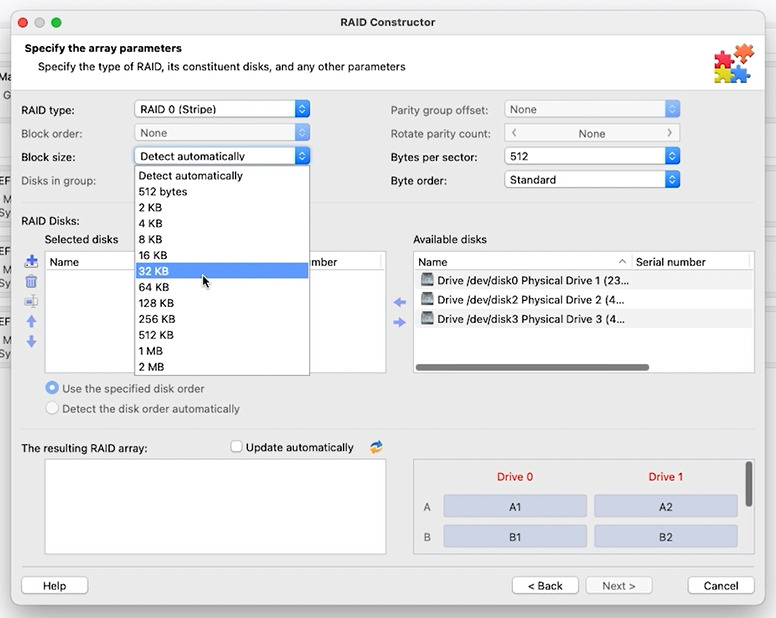The height and width of the screenshot is (618, 776).
Task: Open the Byte order dropdown
Action: pos(592,180)
